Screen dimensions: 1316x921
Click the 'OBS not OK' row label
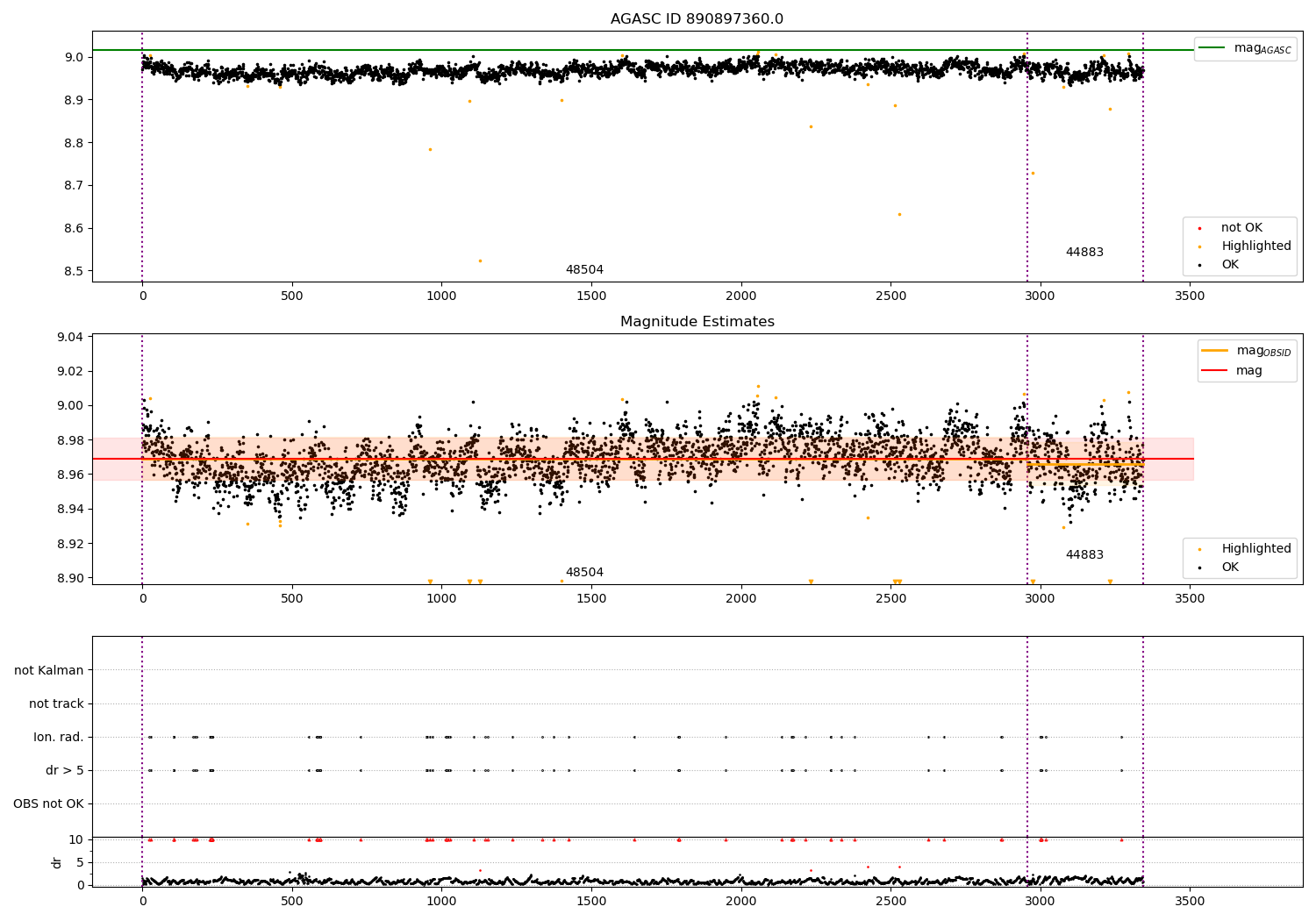[x=48, y=804]
